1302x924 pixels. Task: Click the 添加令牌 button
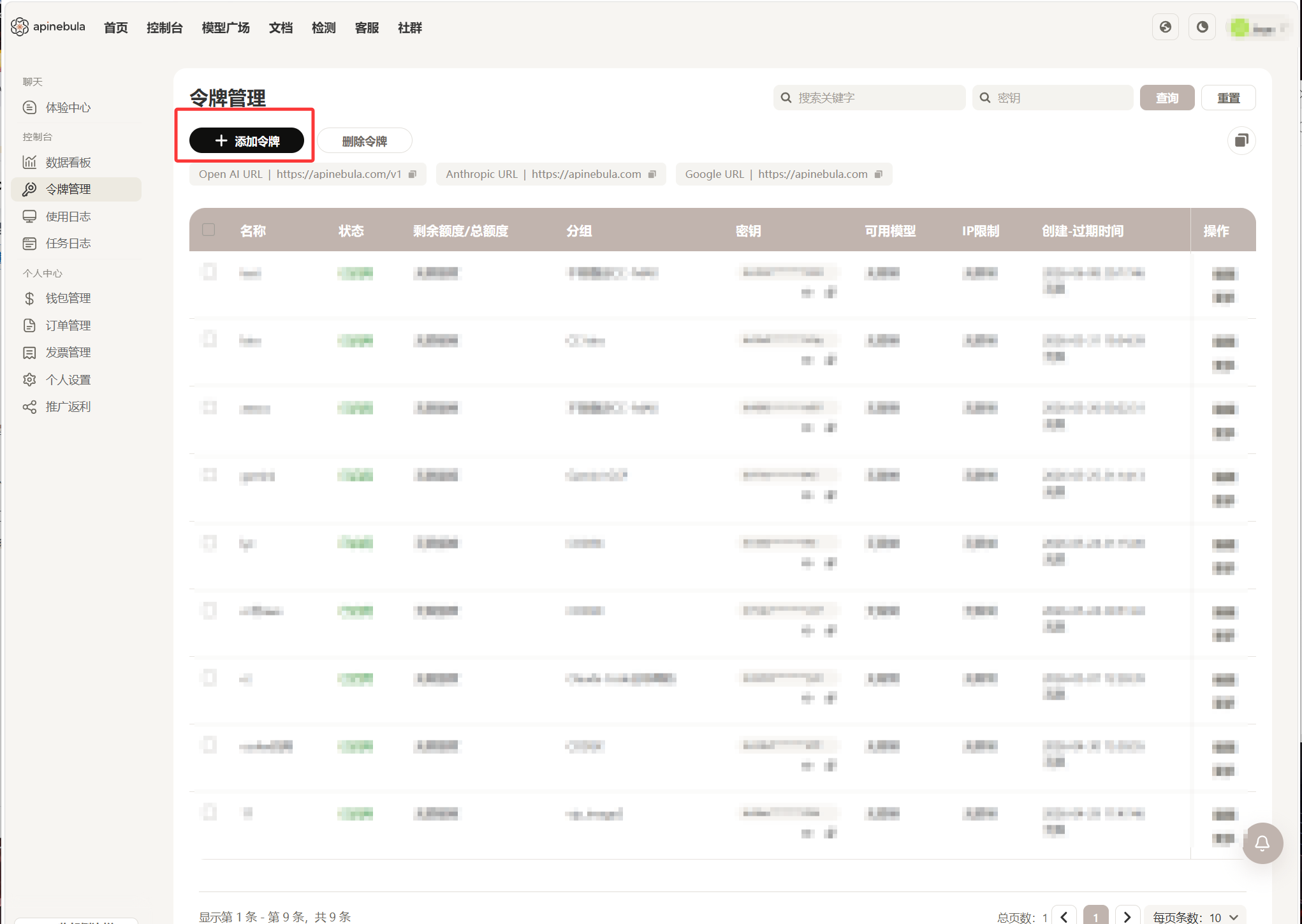pos(246,140)
